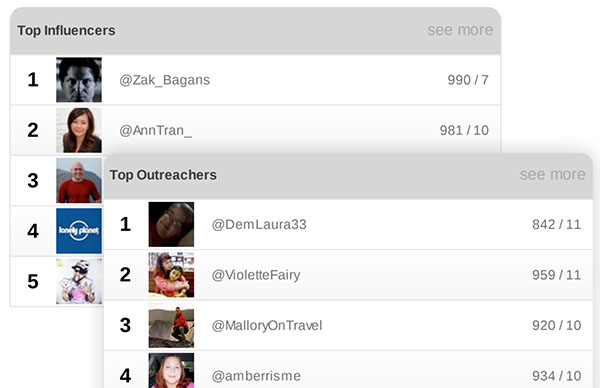Click Zak_Bagans profile picture

tap(79, 80)
